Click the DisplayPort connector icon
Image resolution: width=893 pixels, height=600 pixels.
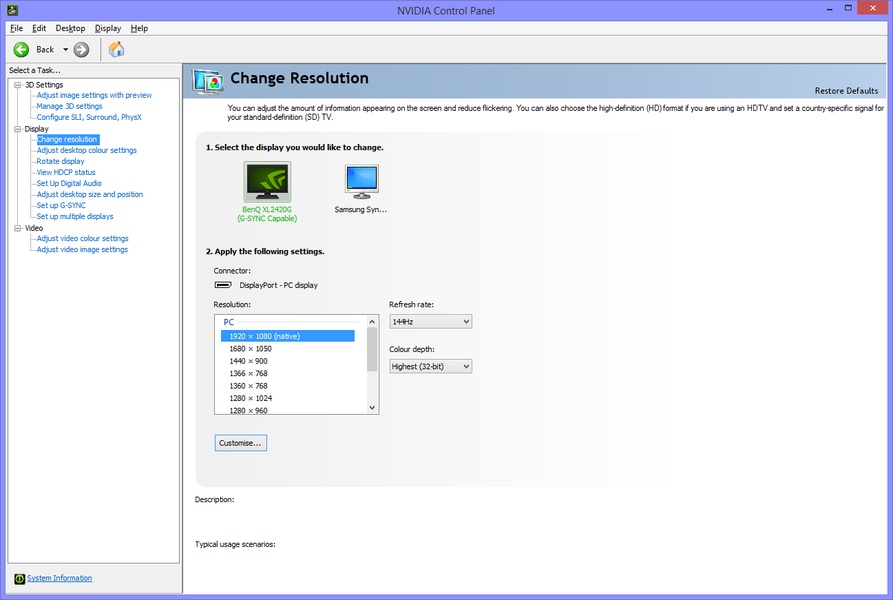coord(223,285)
